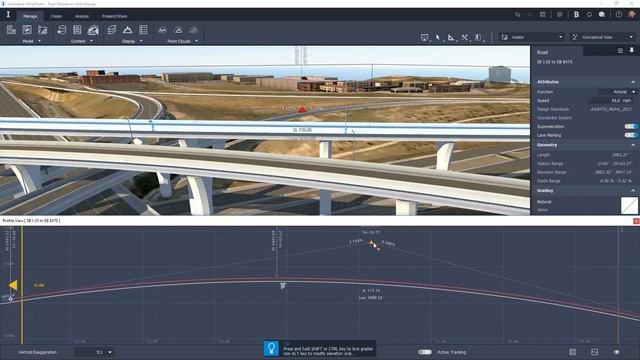Click the lightbulb tip icon
640x360 pixels.
point(271,349)
